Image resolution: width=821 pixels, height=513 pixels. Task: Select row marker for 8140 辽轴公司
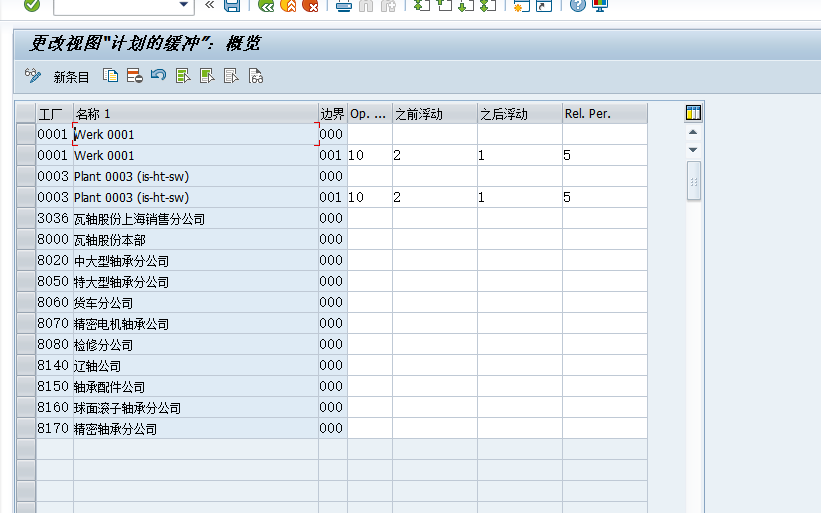click(x=26, y=365)
